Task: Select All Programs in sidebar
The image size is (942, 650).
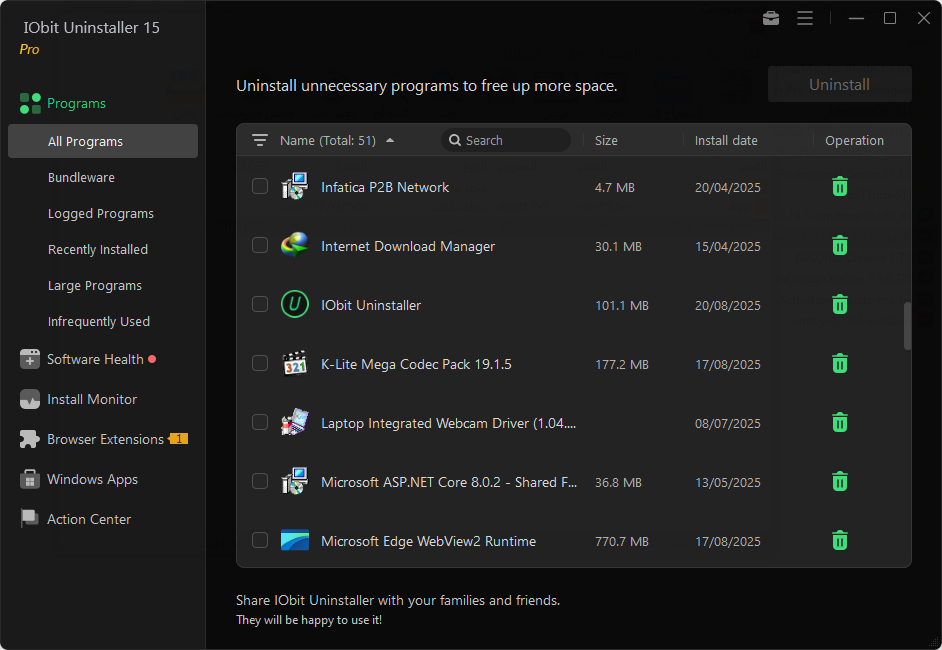Action: [103, 141]
